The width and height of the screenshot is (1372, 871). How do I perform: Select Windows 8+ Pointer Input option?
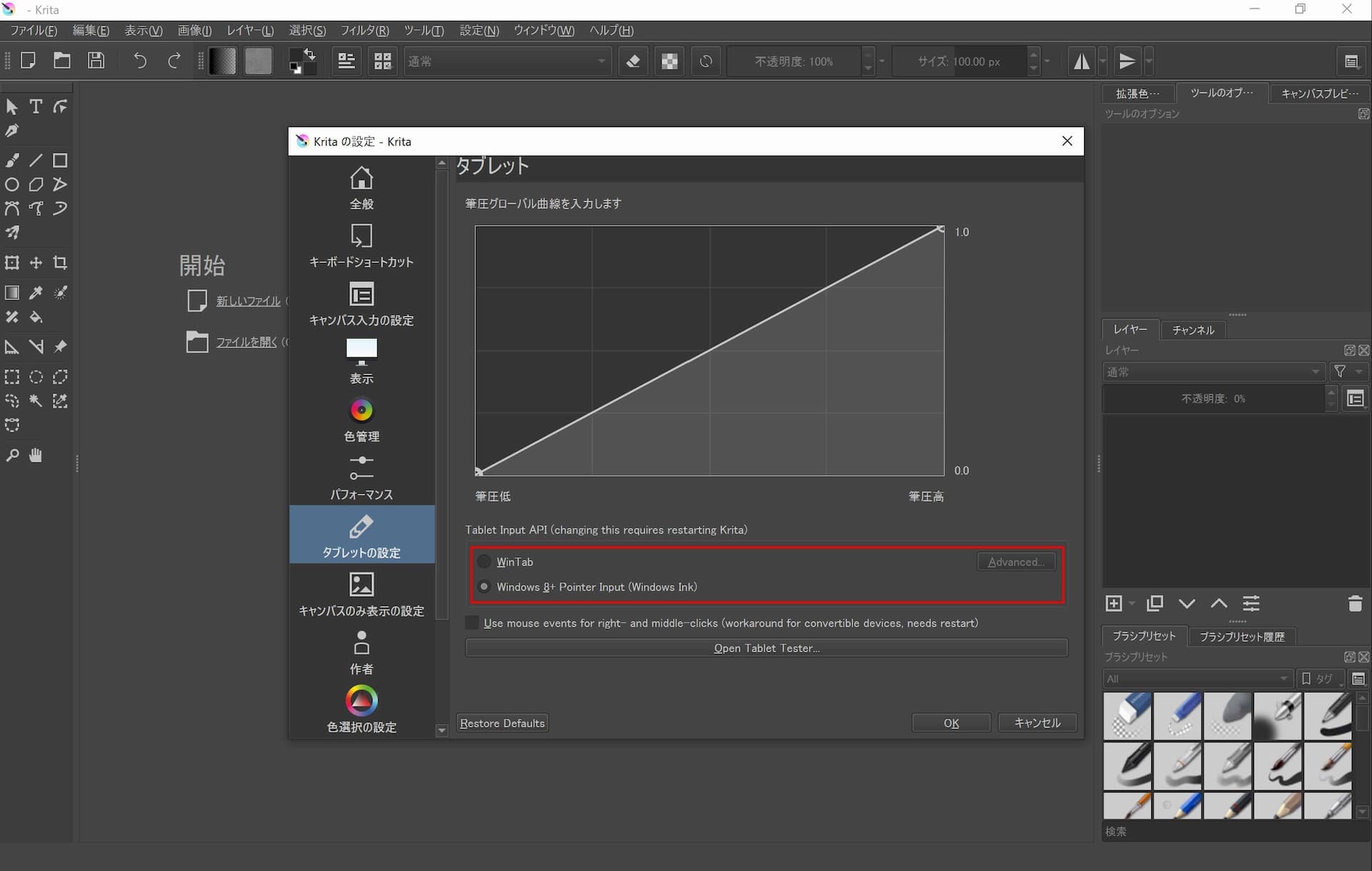click(x=484, y=587)
